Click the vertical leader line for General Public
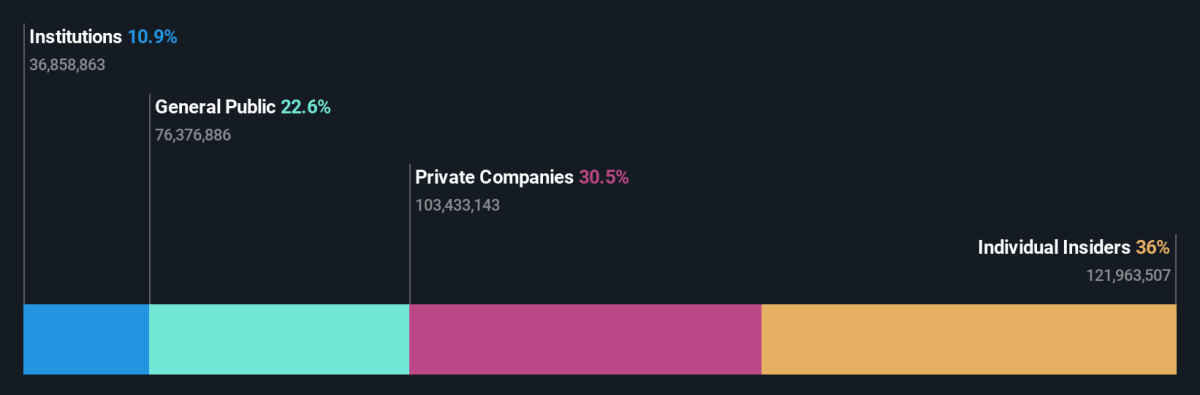The height and width of the screenshot is (395, 1200). (x=150, y=200)
